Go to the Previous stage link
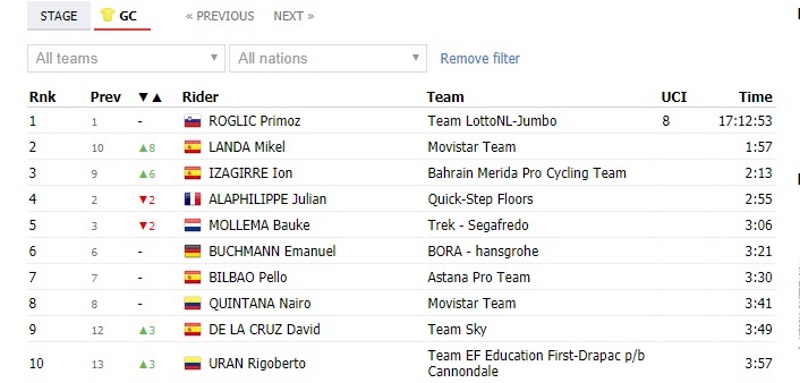This screenshot has width=800, height=383. pyautogui.click(x=220, y=16)
